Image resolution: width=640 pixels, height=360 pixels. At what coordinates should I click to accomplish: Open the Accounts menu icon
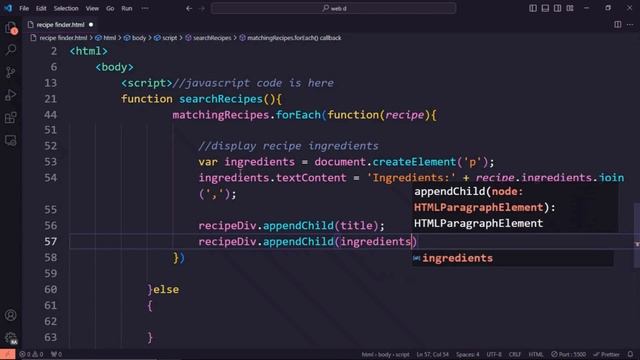[x=11, y=315]
